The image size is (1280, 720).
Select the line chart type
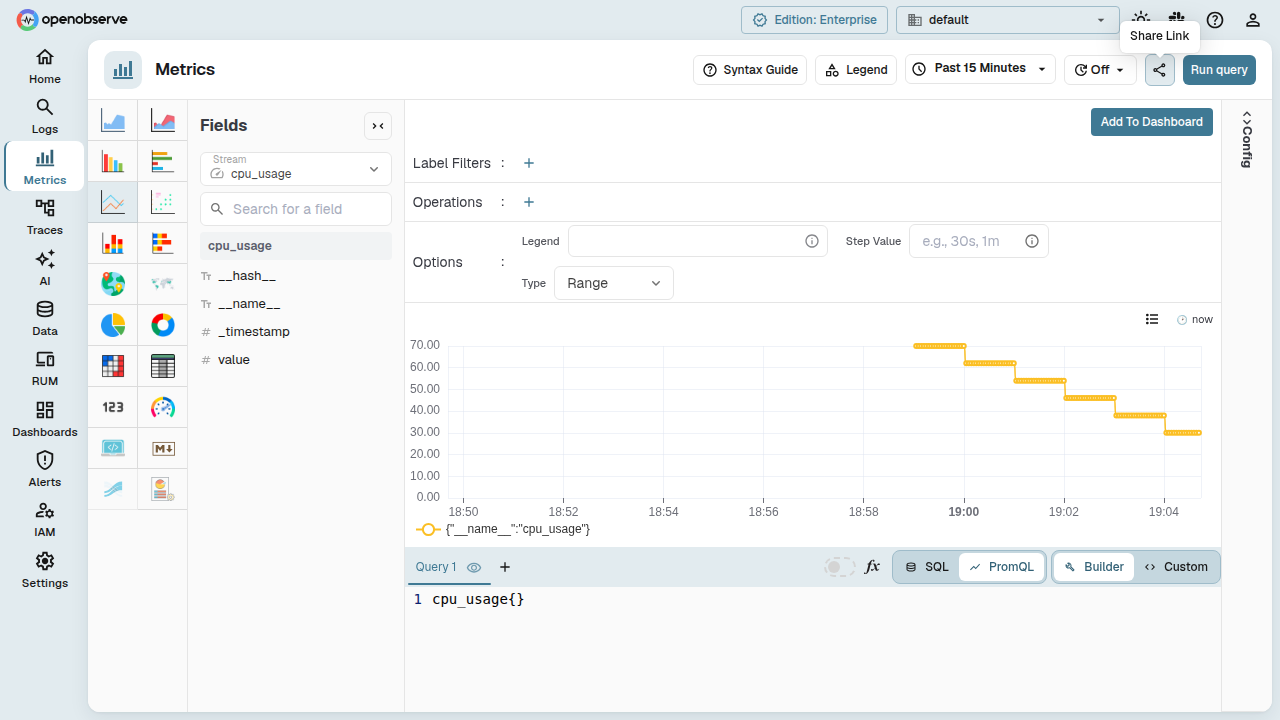click(113, 203)
